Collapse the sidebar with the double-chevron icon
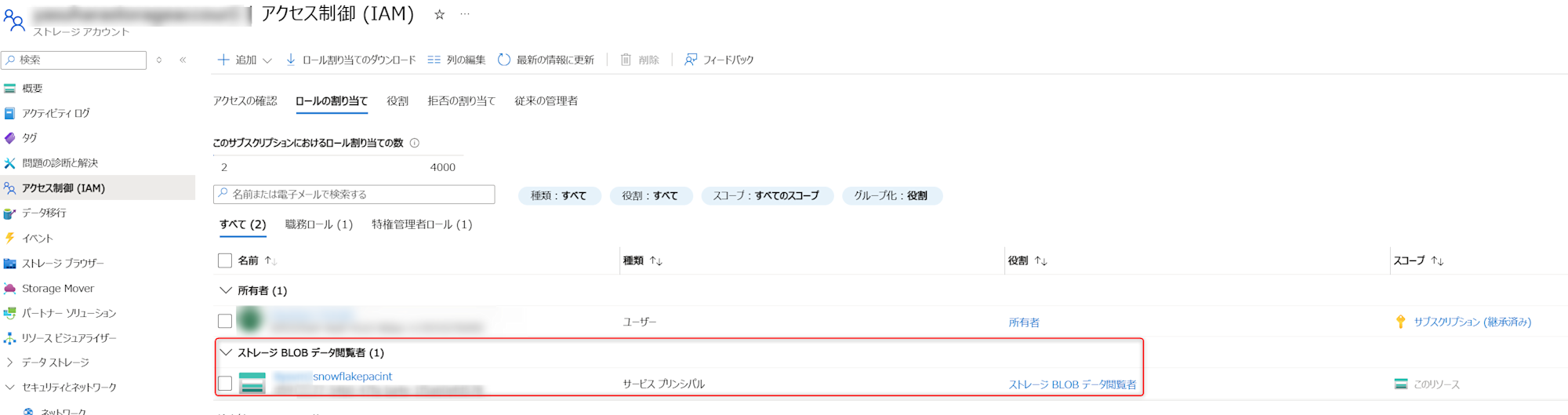The image size is (1568, 415). point(183,60)
